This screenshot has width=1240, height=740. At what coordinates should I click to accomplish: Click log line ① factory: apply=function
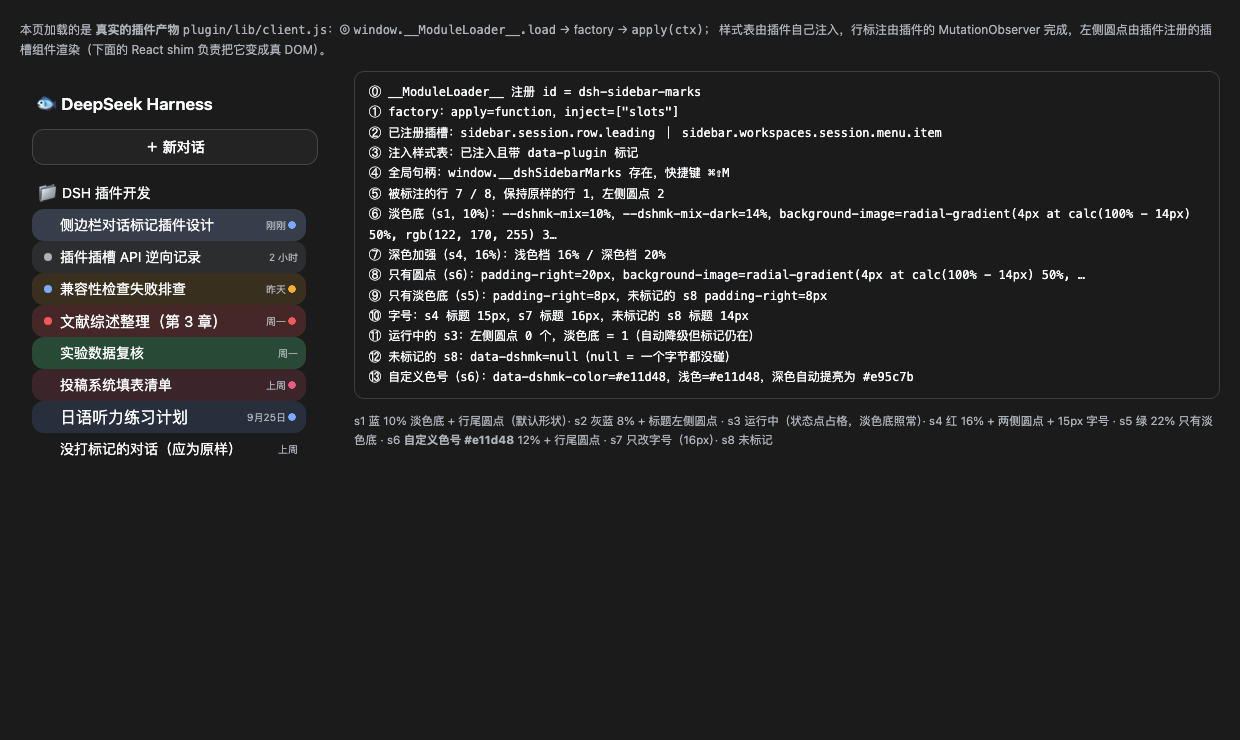524,112
